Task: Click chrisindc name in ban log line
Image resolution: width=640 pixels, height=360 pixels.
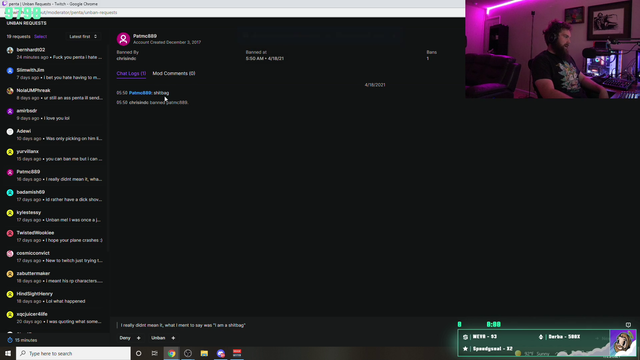Action: (x=139, y=102)
